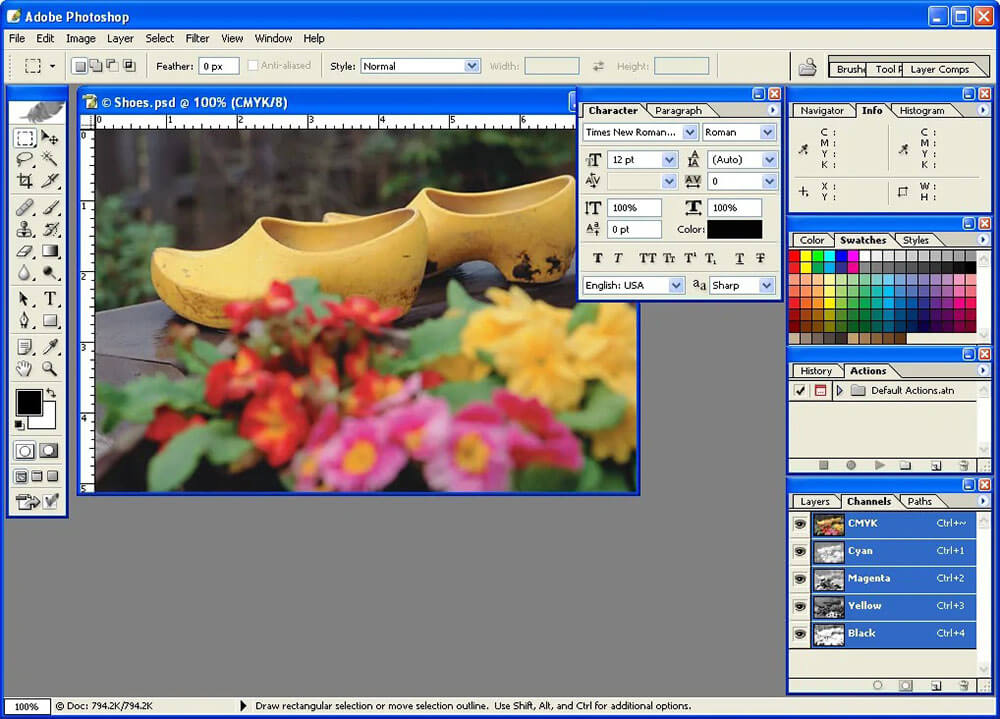Screen dimensions: 1000x719
Task: Select the Zoom tool
Action: point(50,368)
